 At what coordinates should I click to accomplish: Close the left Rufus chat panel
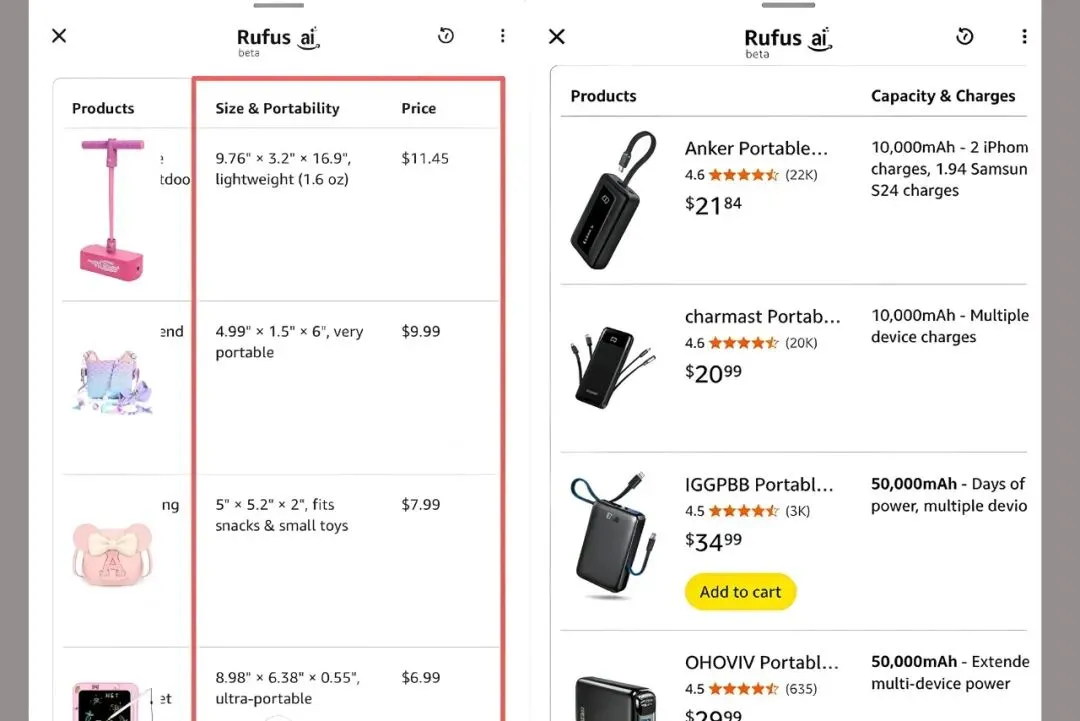pos(59,36)
